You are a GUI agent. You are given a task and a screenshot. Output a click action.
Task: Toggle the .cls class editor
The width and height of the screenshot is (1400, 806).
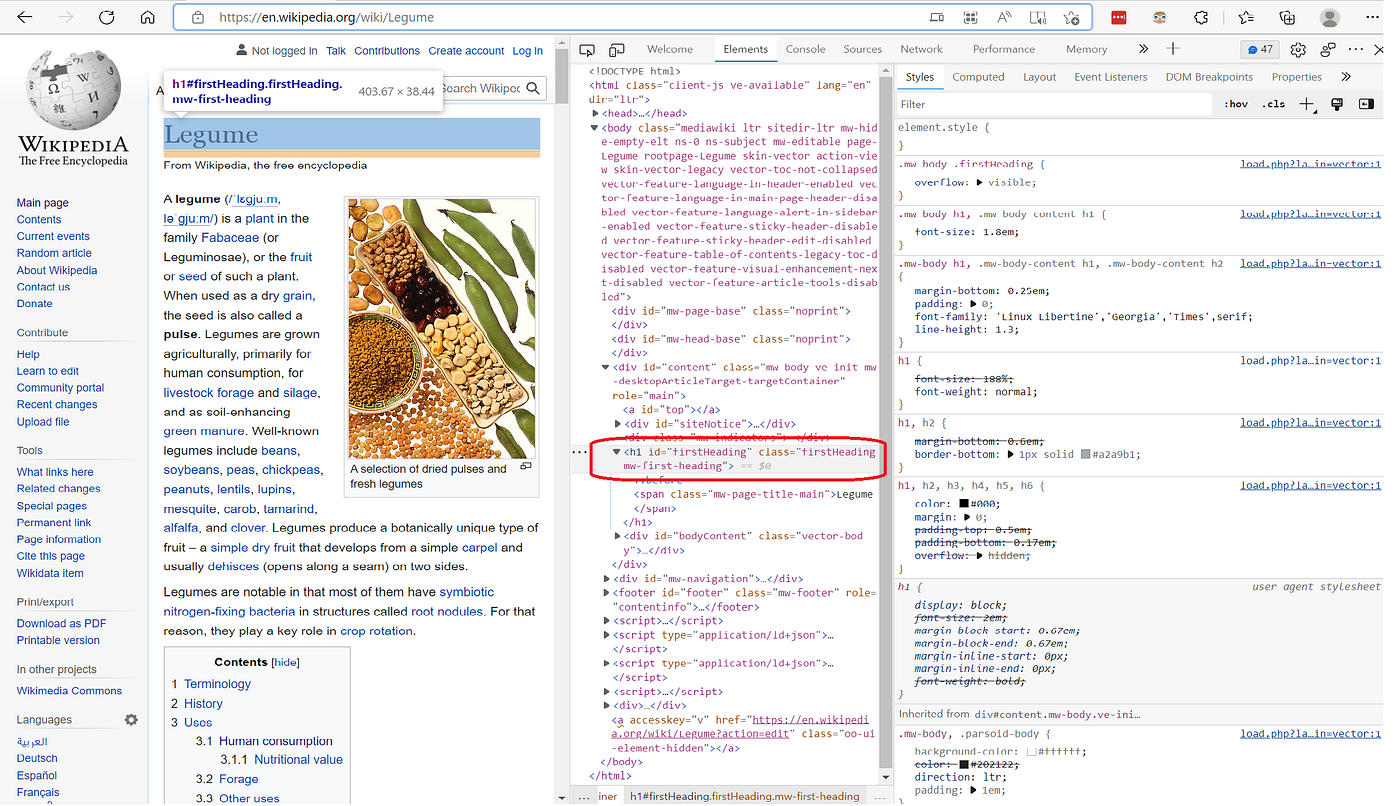coord(1273,104)
